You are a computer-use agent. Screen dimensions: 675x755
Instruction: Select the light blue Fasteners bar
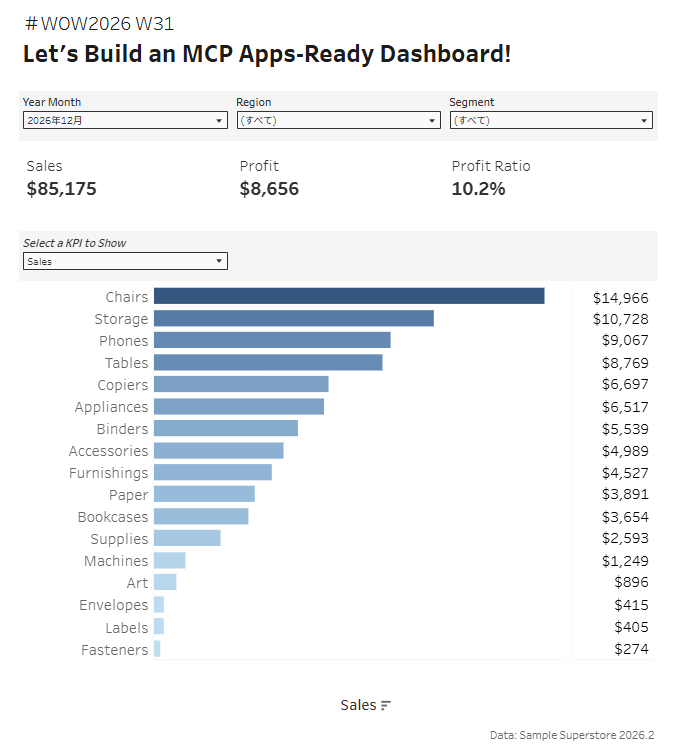[x=157, y=649]
